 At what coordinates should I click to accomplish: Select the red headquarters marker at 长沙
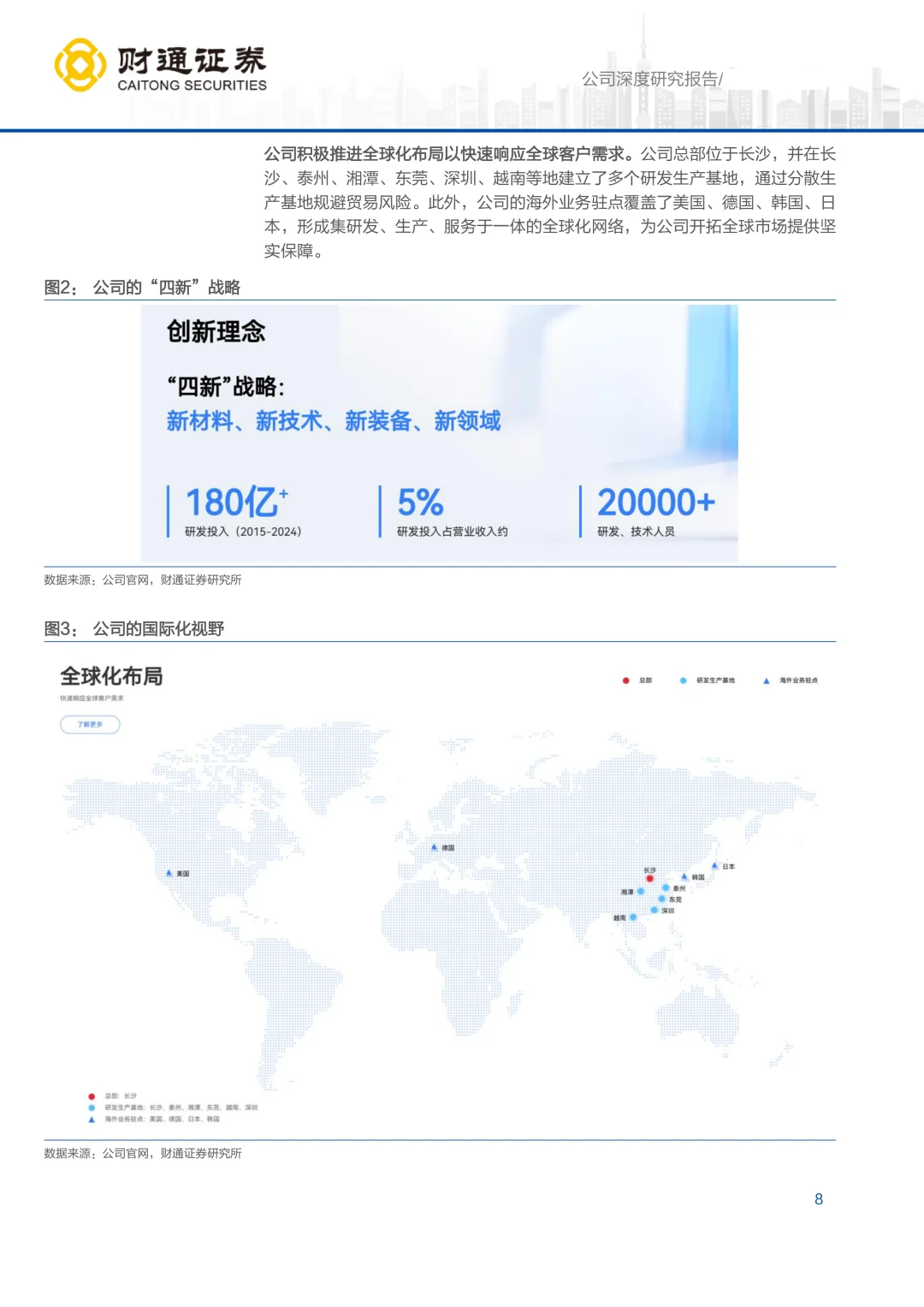pyautogui.click(x=650, y=878)
